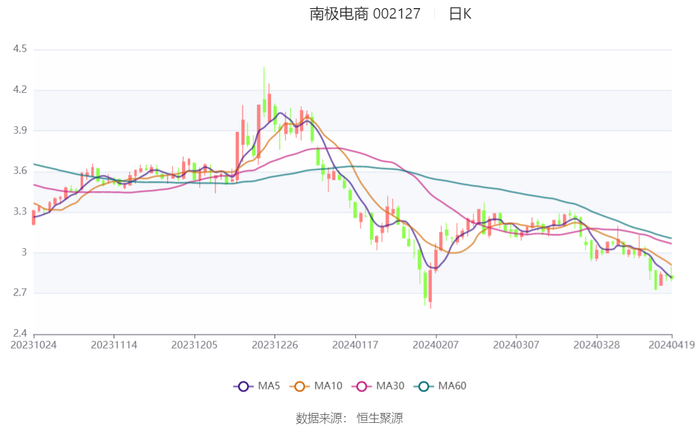The width and height of the screenshot is (700, 426).
Task: Click the 3.6 price axis label
Action: coord(20,171)
